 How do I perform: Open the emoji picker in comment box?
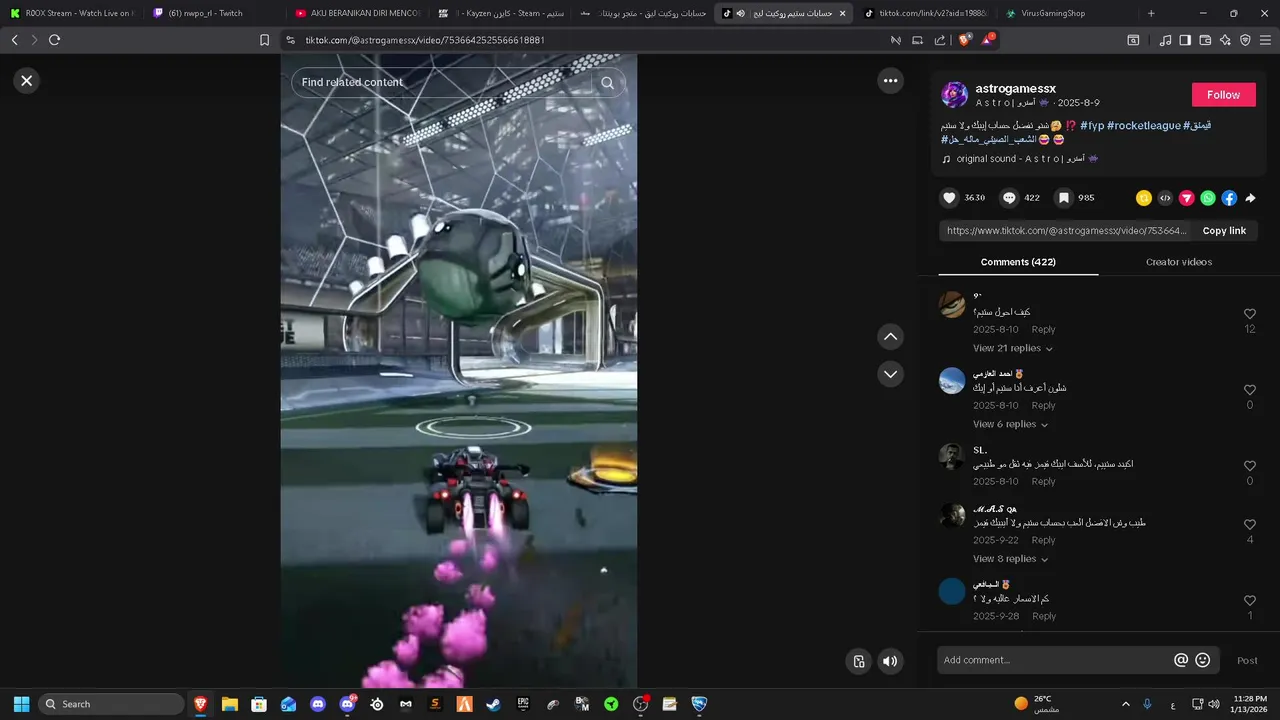[x=1203, y=660]
